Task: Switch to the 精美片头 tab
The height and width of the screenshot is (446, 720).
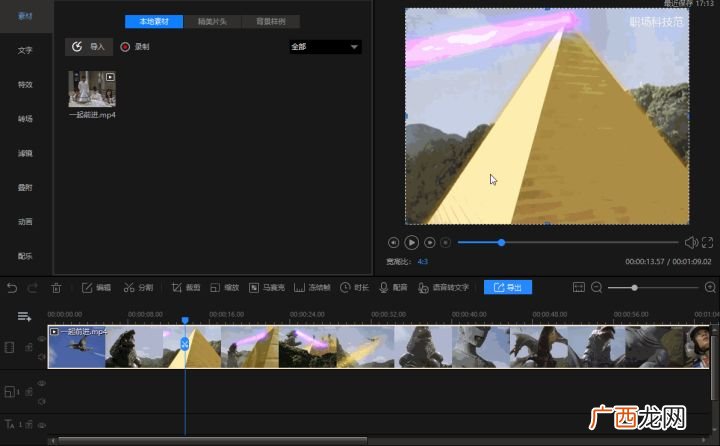Action: [x=212, y=22]
